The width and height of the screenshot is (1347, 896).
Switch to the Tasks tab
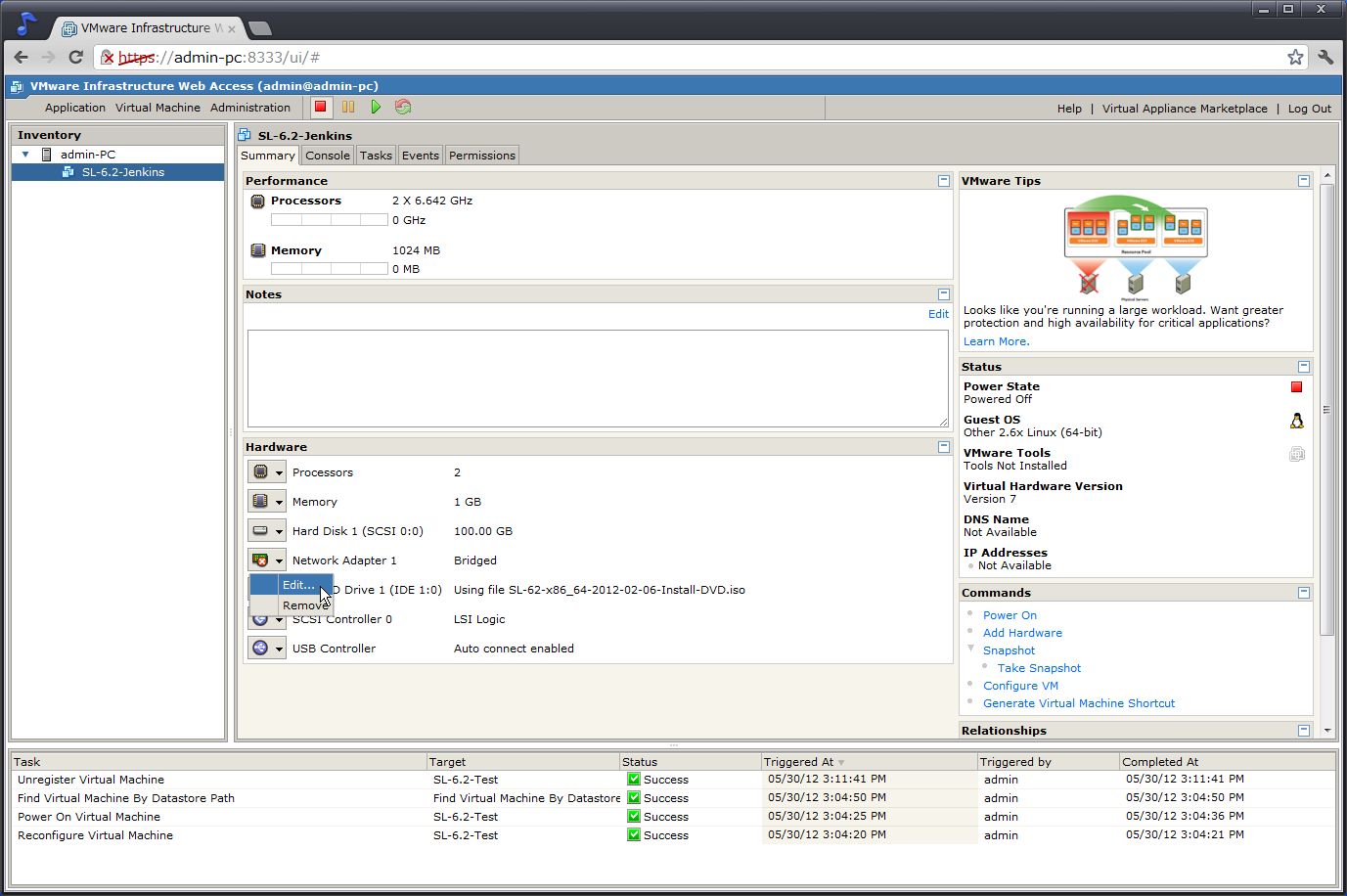(x=376, y=156)
